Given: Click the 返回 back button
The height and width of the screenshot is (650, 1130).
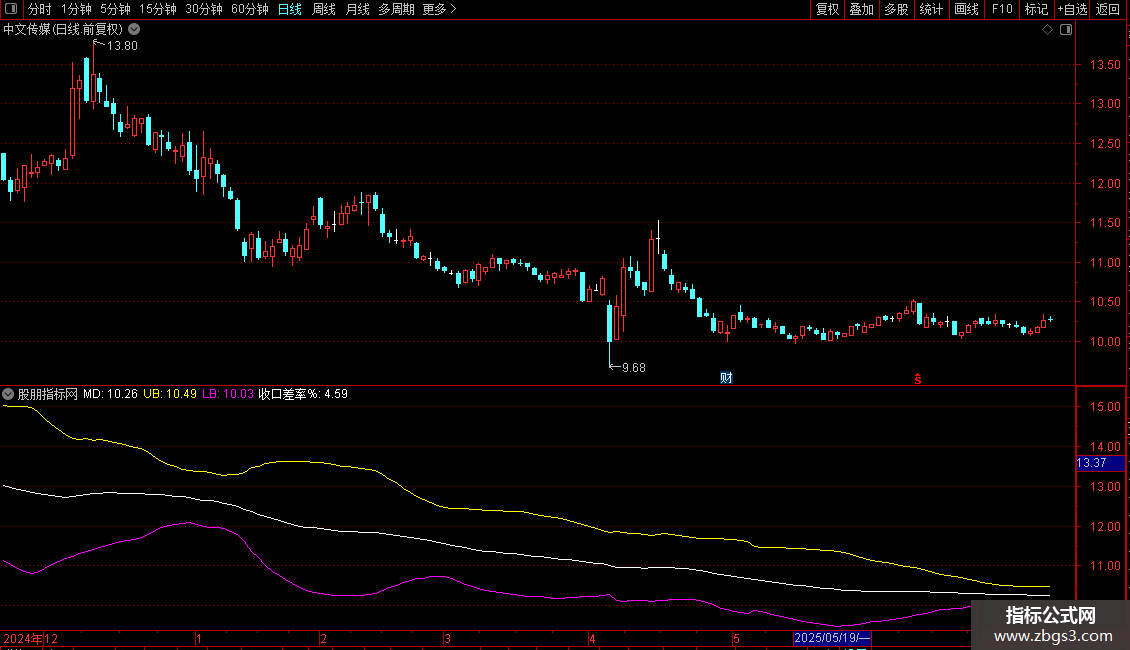Looking at the screenshot, I should pos(1108,9).
